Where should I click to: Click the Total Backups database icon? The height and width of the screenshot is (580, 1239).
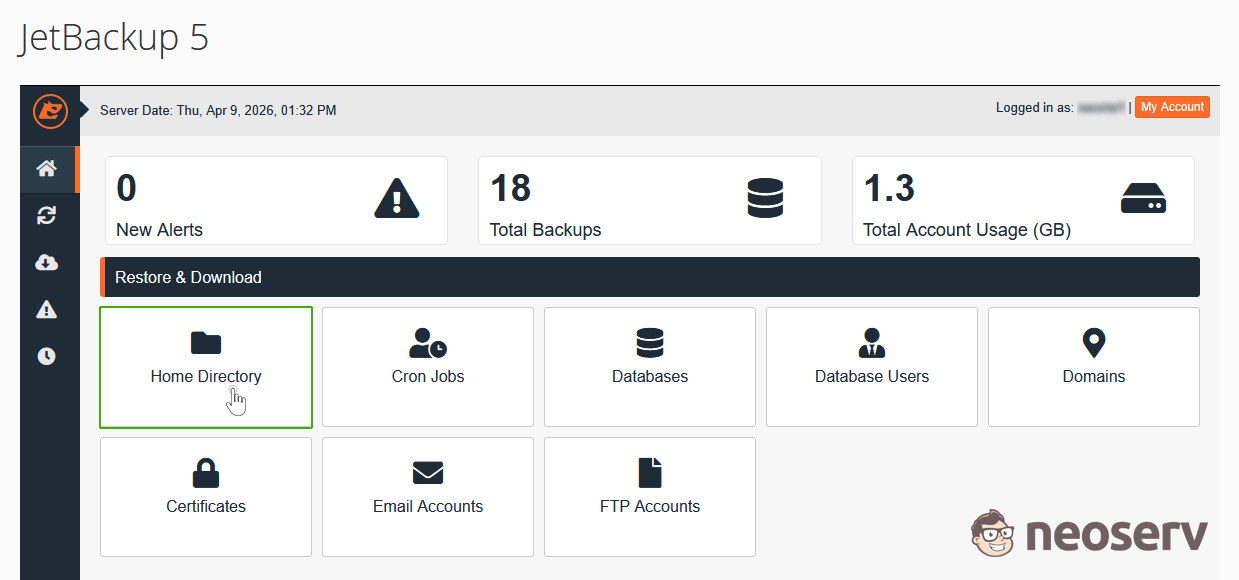(x=765, y=198)
